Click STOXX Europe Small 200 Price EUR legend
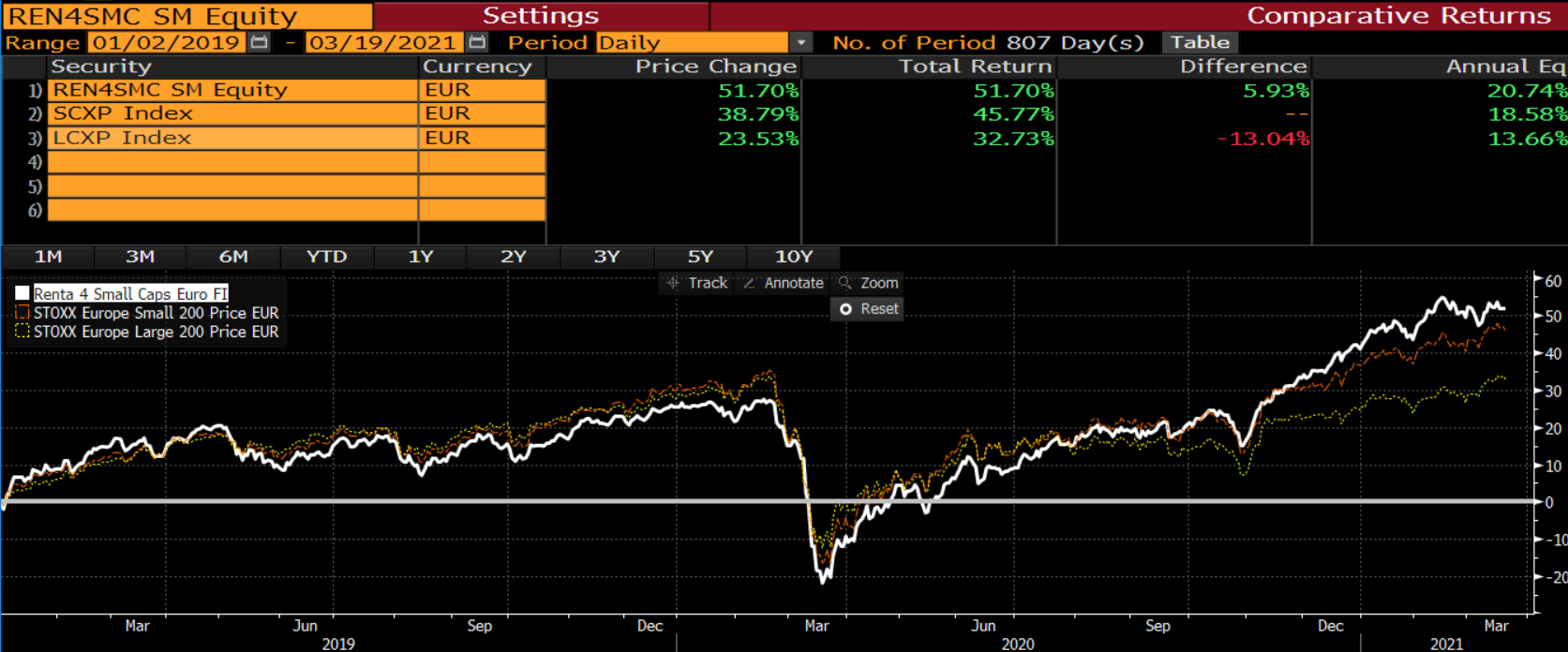 [x=157, y=313]
